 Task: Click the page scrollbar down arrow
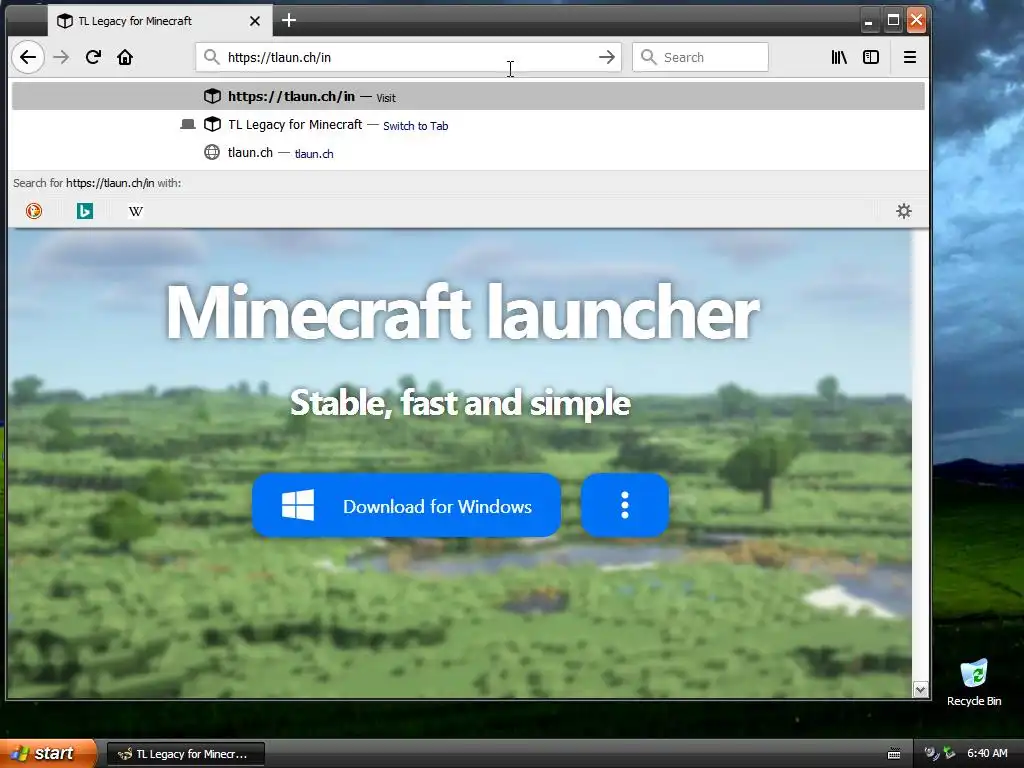921,690
